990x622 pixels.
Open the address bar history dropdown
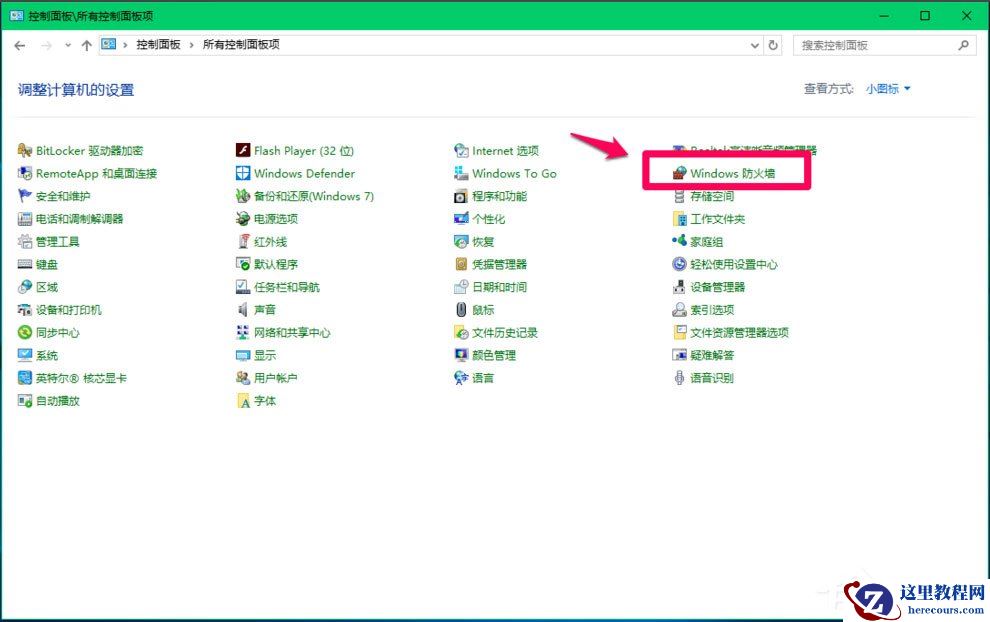(756, 44)
